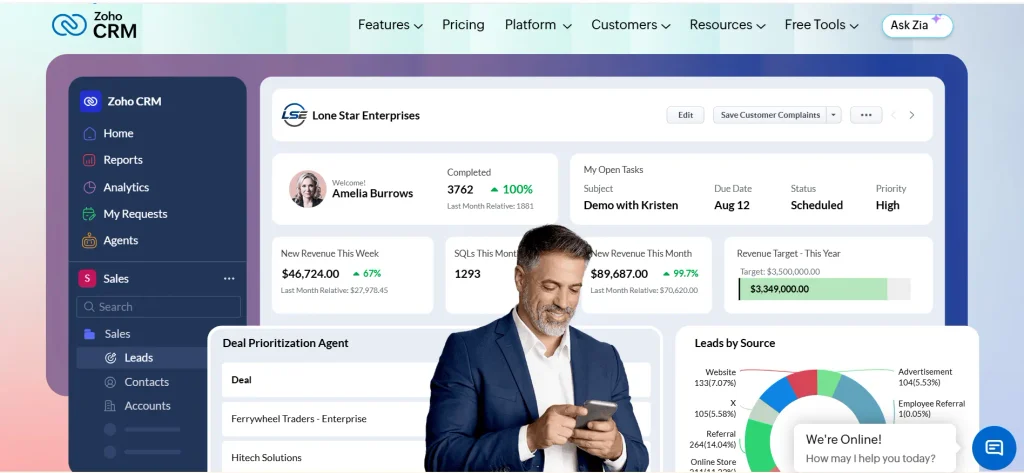Click the Lone Star Enterprises LSE logo

pyautogui.click(x=294, y=115)
